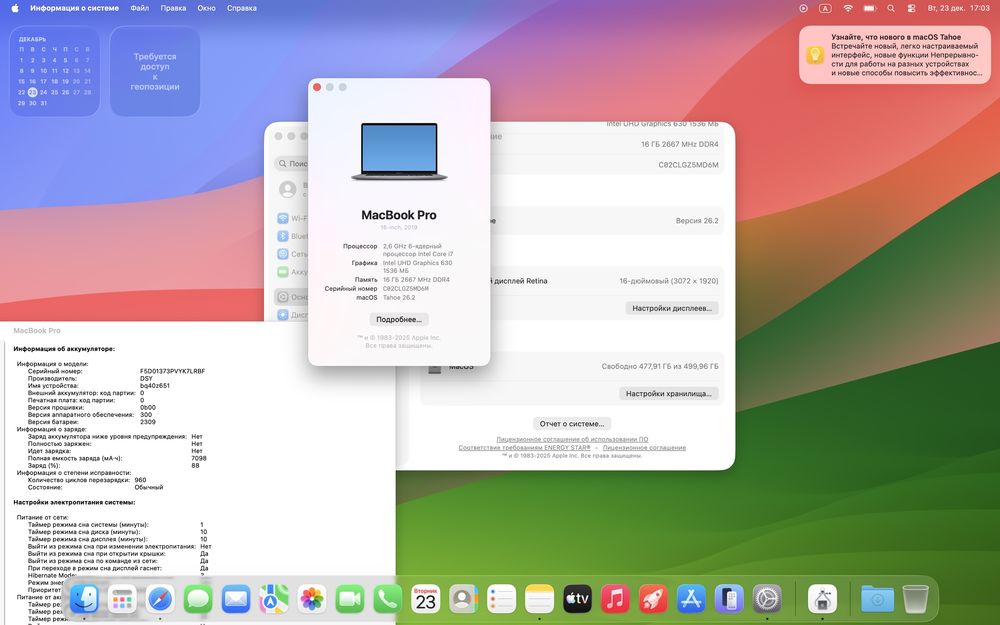Open System Information icon in Dock
The height and width of the screenshot is (625, 1000).
pyautogui.click(x=822, y=599)
